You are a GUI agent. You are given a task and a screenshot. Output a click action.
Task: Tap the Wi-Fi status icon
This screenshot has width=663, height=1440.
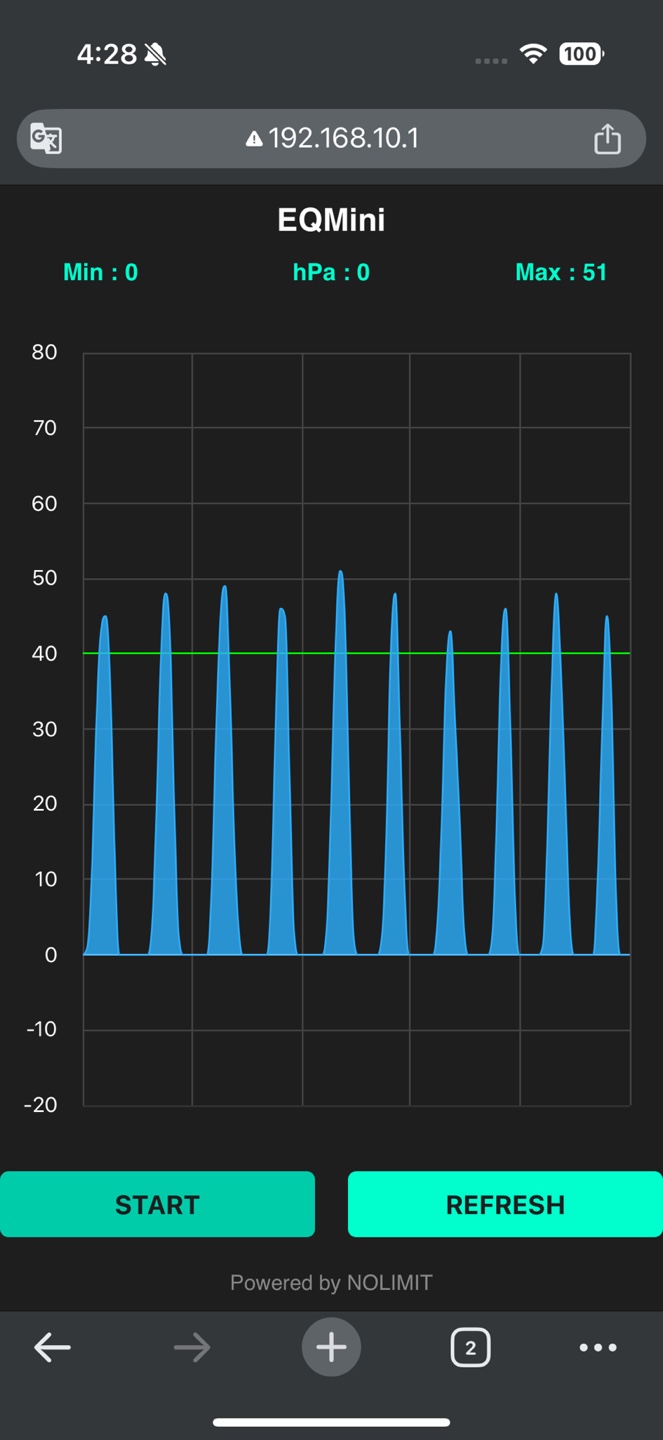pos(534,54)
